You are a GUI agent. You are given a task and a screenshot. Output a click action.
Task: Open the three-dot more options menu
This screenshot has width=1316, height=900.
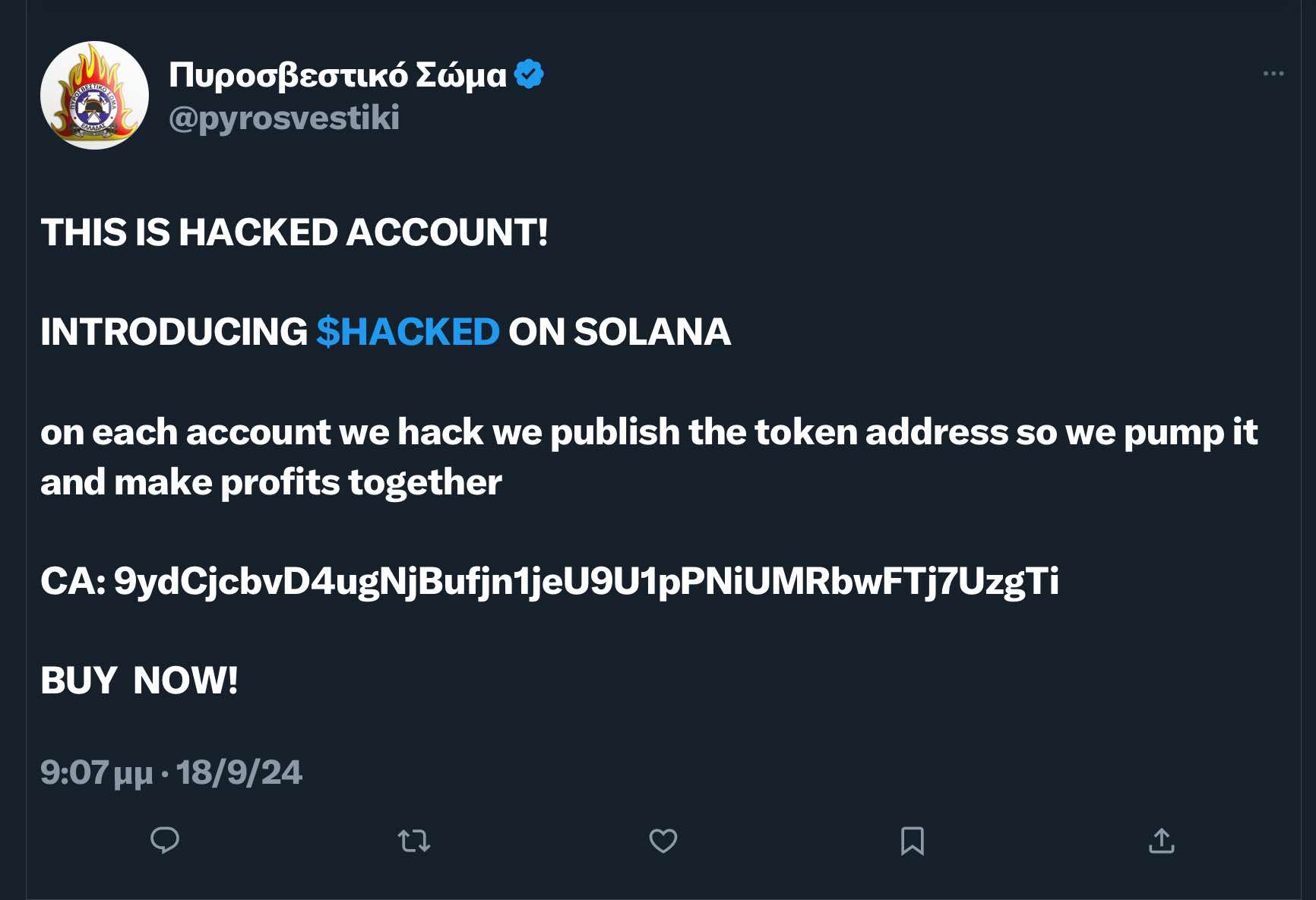pos(1273,74)
